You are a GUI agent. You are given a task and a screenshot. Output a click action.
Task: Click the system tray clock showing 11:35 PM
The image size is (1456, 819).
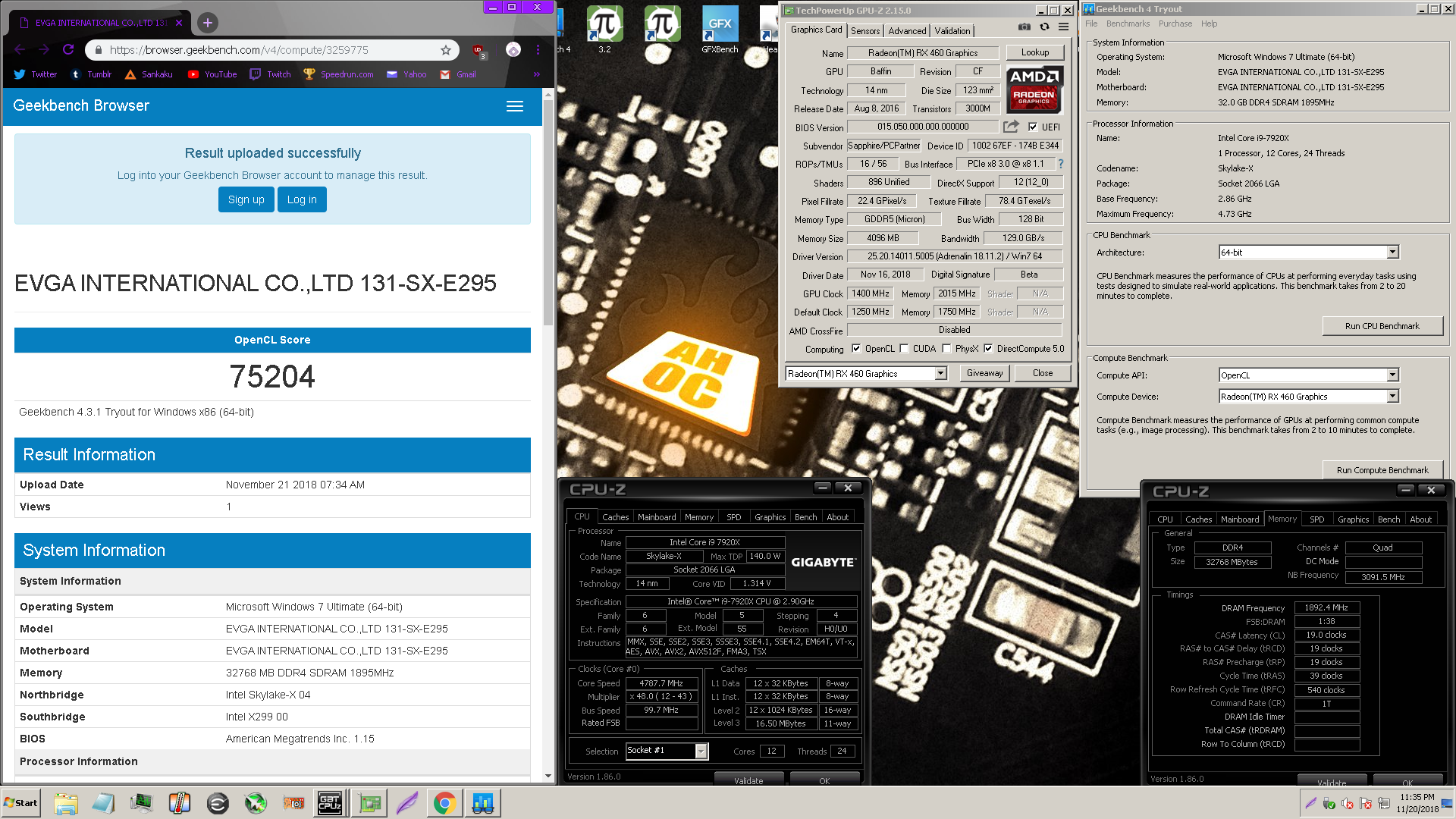1417,803
